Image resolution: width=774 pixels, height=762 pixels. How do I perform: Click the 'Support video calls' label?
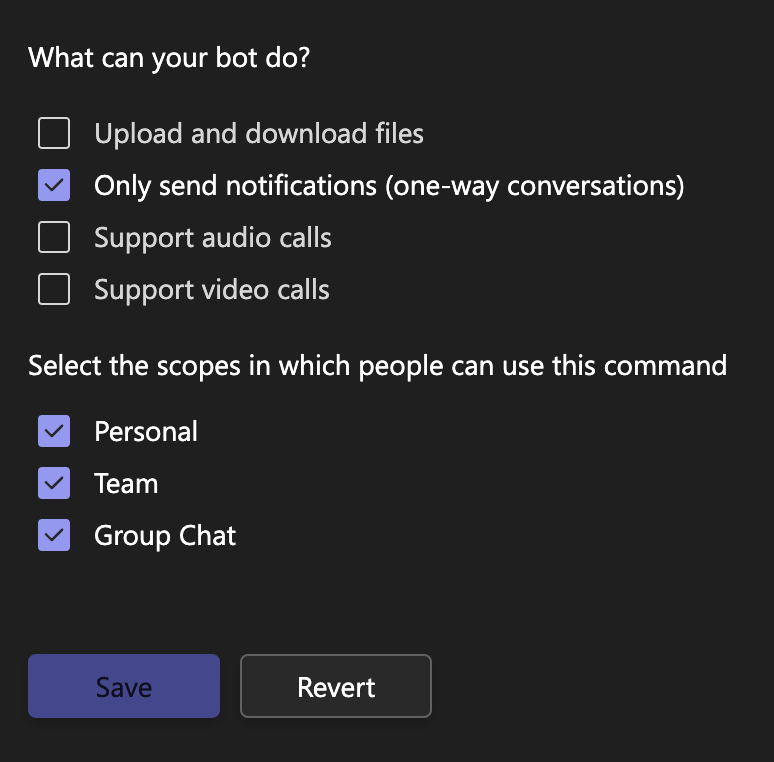212,290
